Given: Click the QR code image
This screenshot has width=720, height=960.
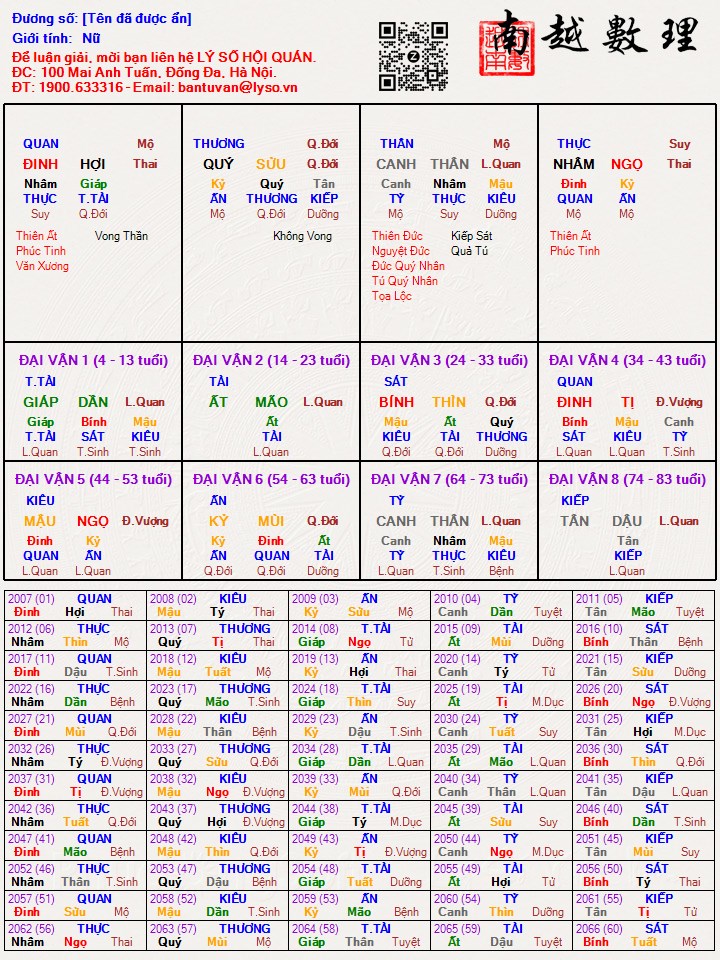Looking at the screenshot, I should pos(413,56).
